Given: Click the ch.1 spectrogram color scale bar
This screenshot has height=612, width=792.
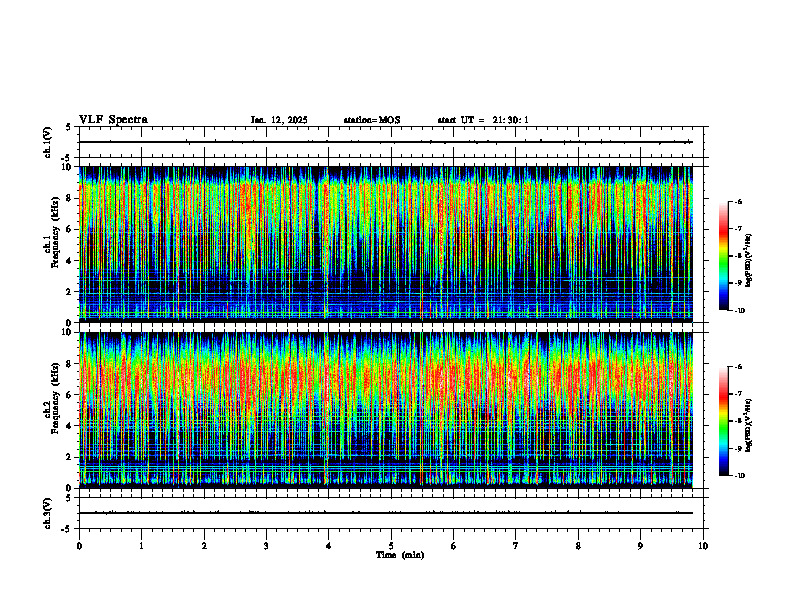Looking at the screenshot, I should coord(723,256).
